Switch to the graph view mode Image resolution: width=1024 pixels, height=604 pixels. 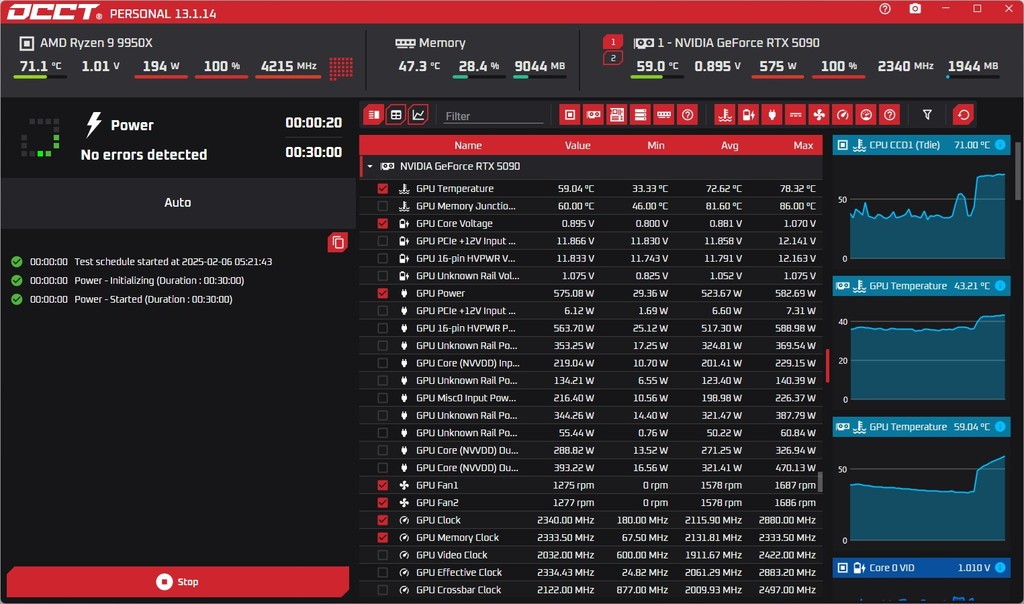pos(418,115)
